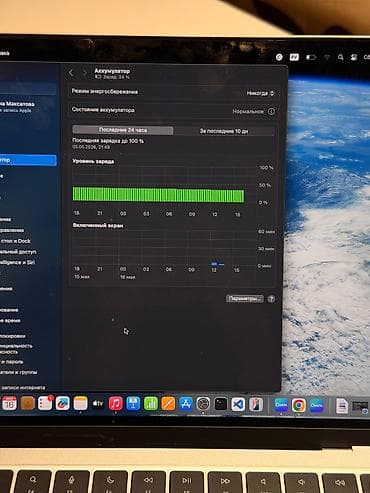
Task: Click the Состояние аккумулятора label
Action: (103, 110)
